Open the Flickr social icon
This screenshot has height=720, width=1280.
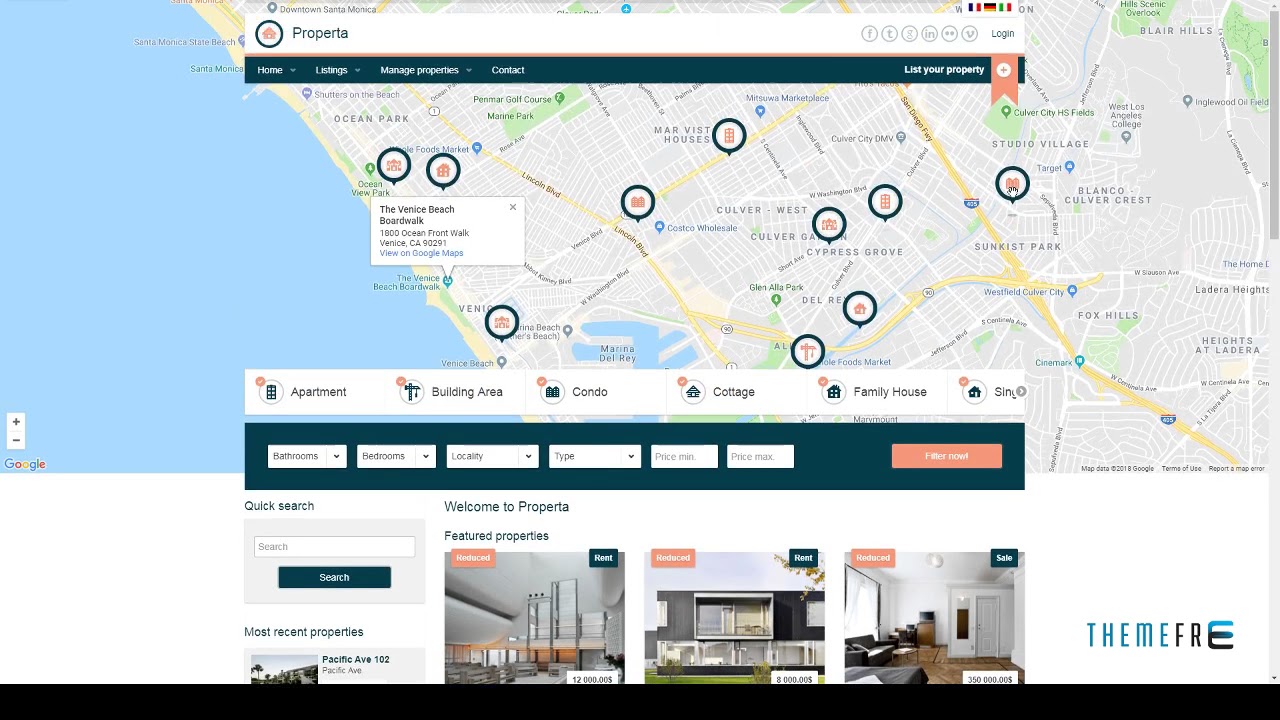949,34
